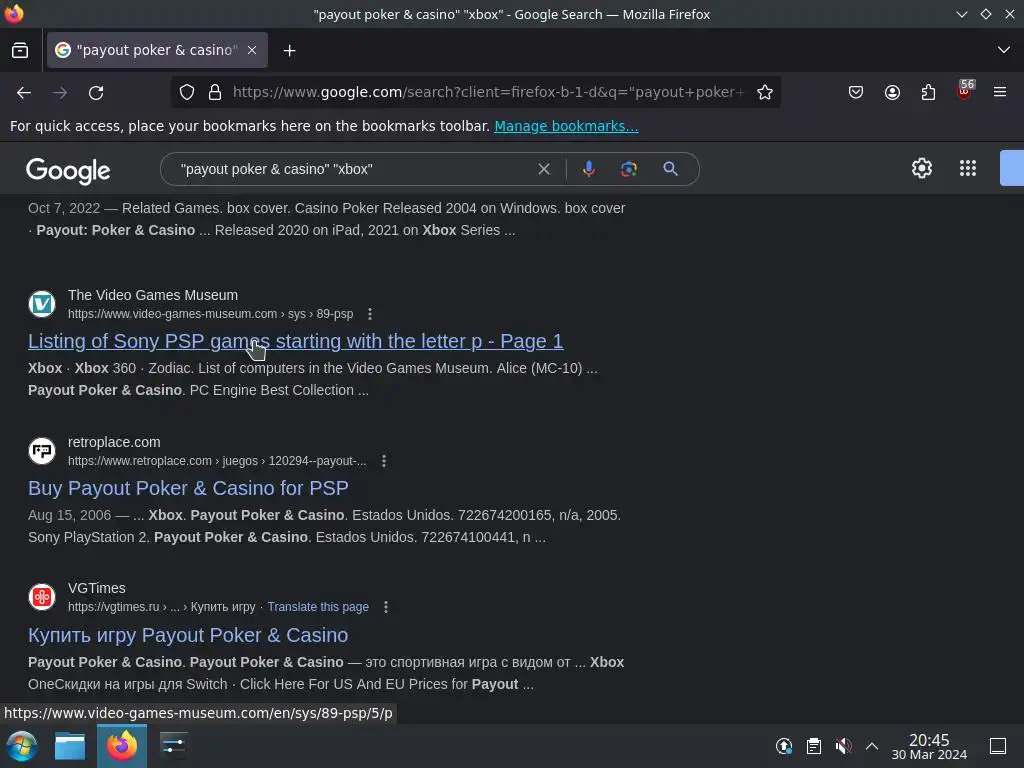Search by image with Lens icon
The height and width of the screenshot is (768, 1024).
(x=628, y=169)
